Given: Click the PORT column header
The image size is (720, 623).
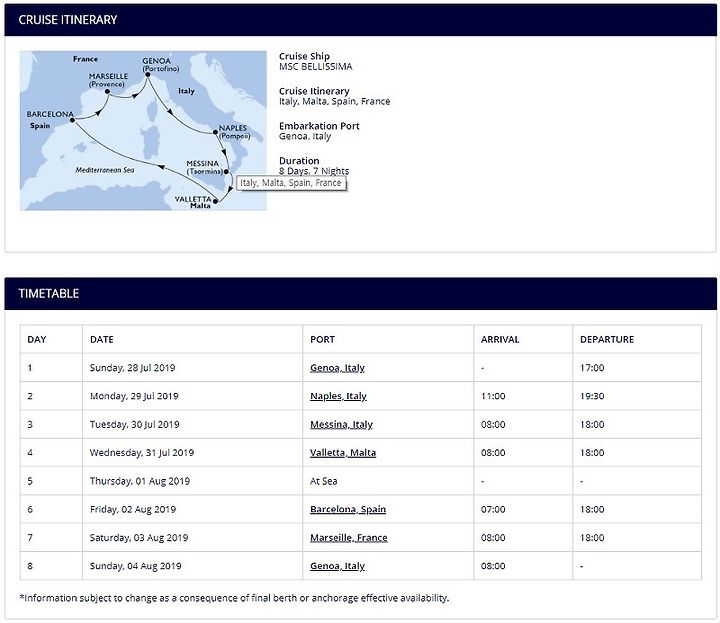Looking at the screenshot, I should [x=322, y=339].
